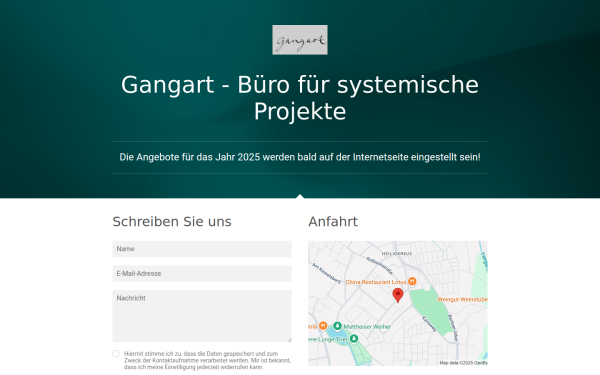
Task: Click the 'Gangart - Büro für systemische Projekte' title
Action: point(300,98)
